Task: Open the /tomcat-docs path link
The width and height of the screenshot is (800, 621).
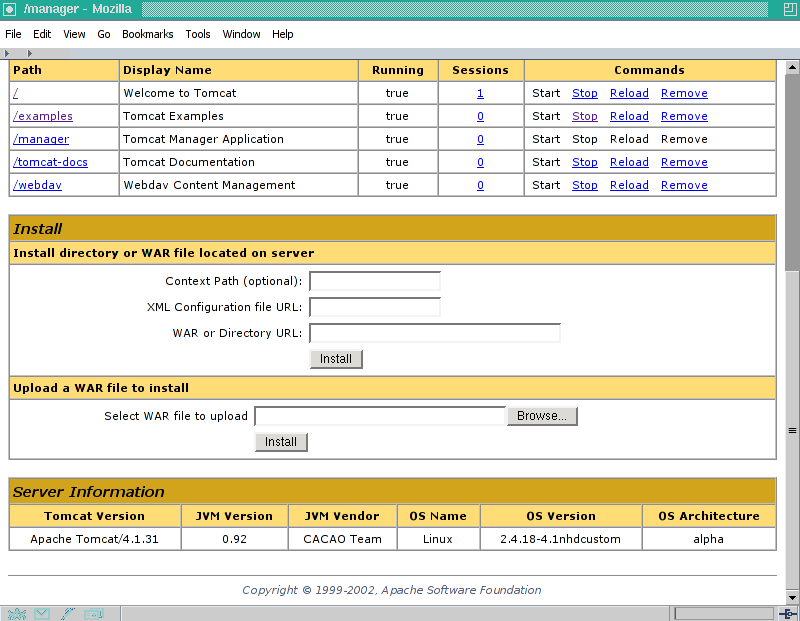Action: pos(51,162)
